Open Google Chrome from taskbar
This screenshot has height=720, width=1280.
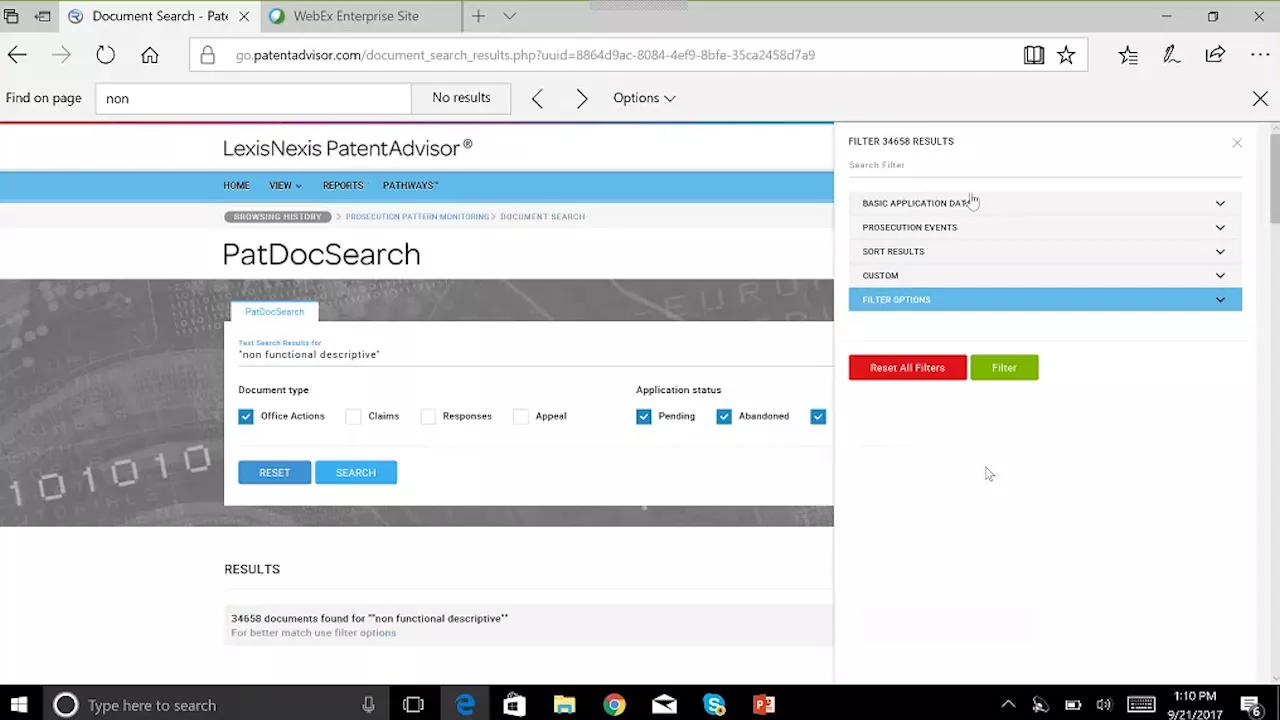click(x=614, y=705)
